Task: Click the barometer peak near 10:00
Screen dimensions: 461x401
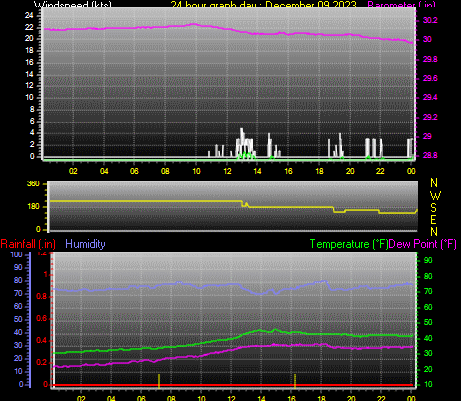Action: [193, 24]
